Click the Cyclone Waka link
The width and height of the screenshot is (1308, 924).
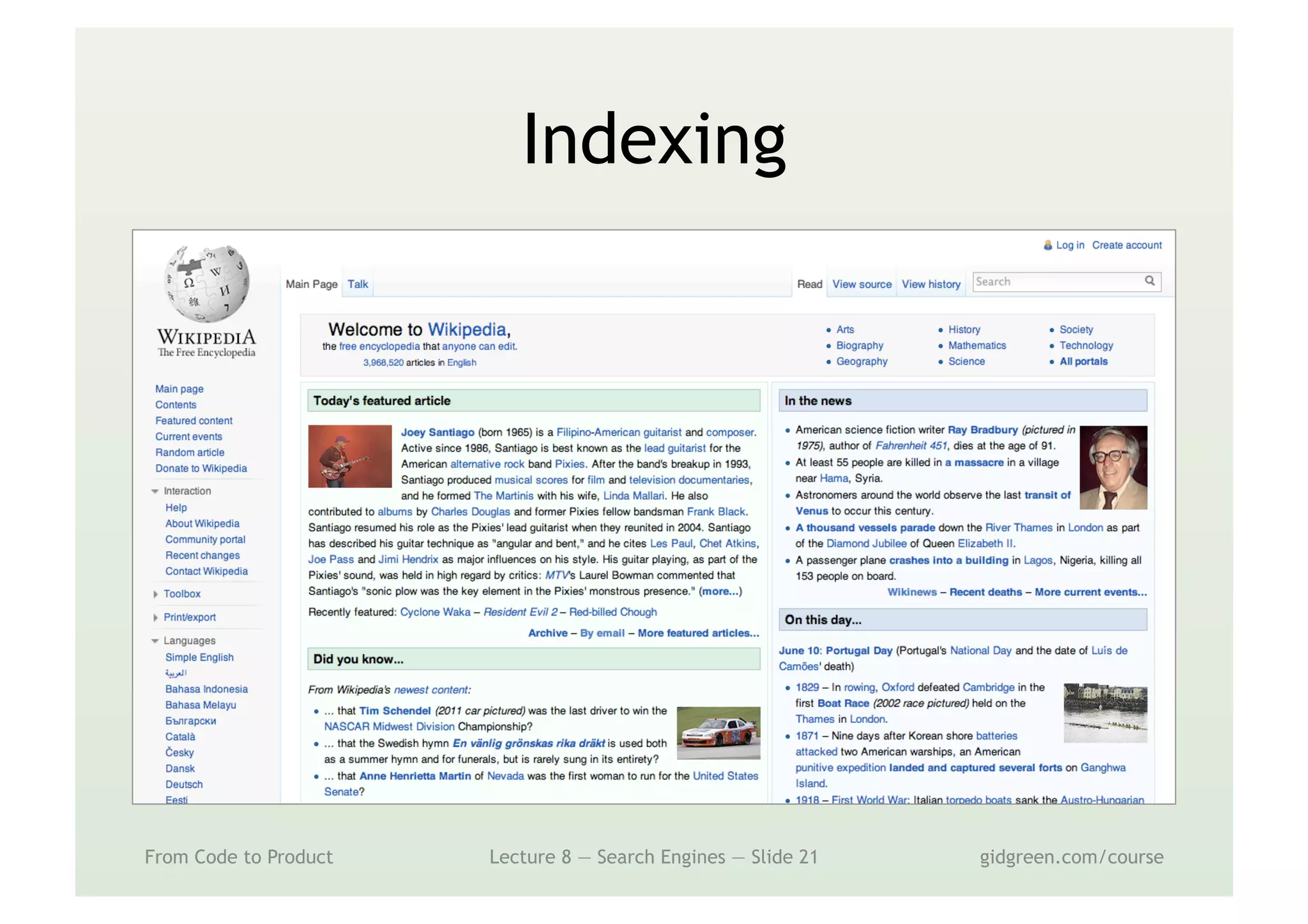pos(435,612)
